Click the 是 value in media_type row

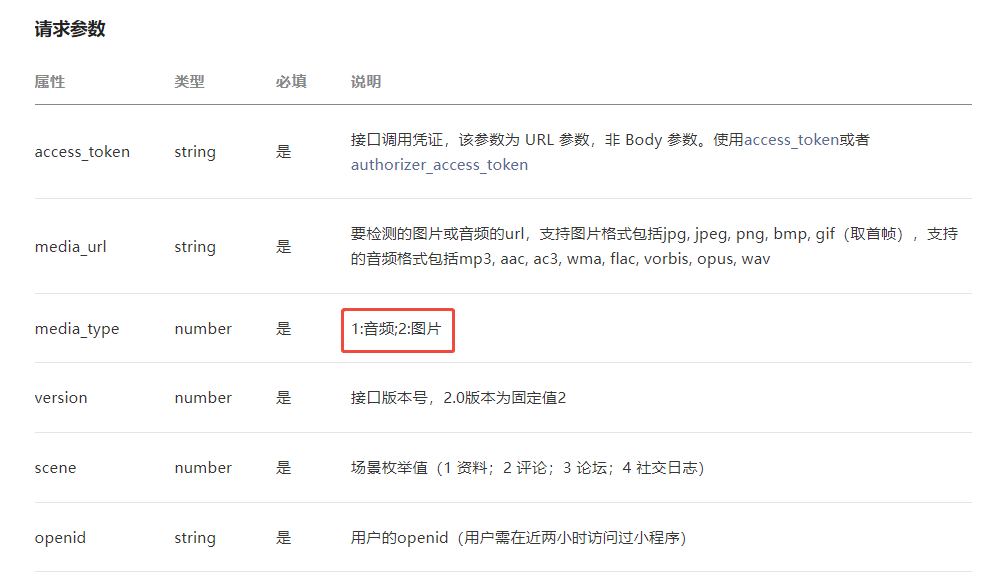tap(283, 329)
